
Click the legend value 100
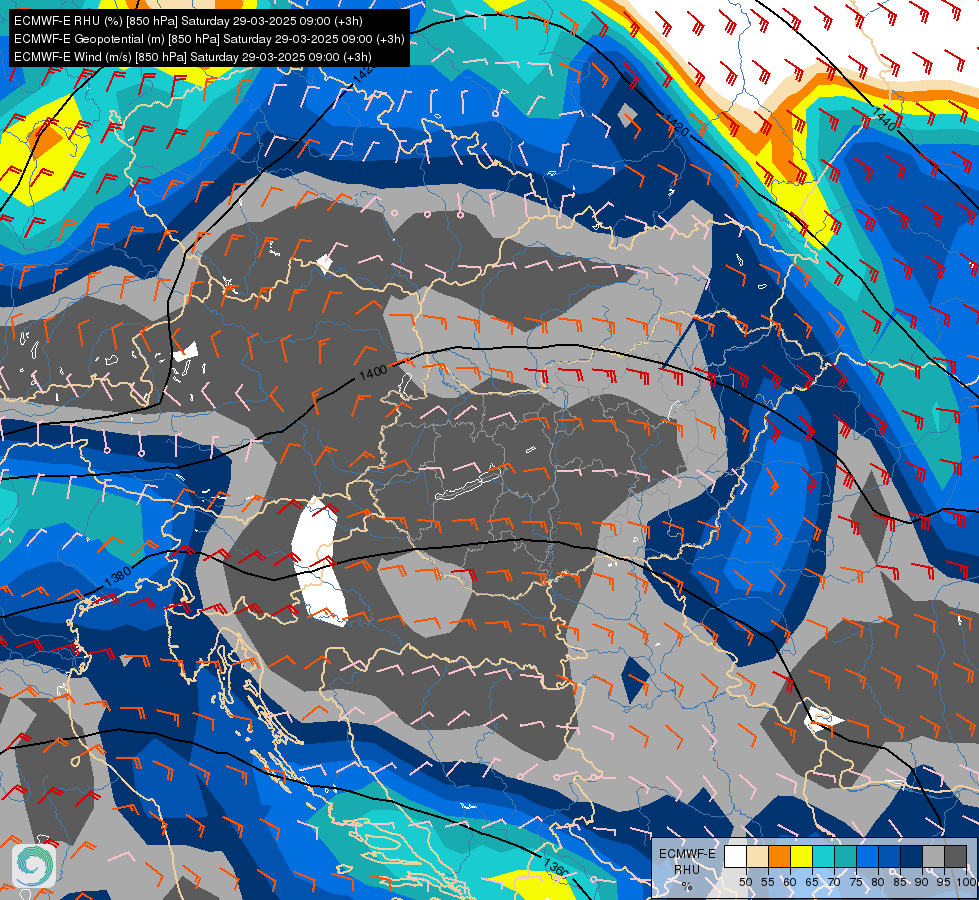tap(966, 882)
